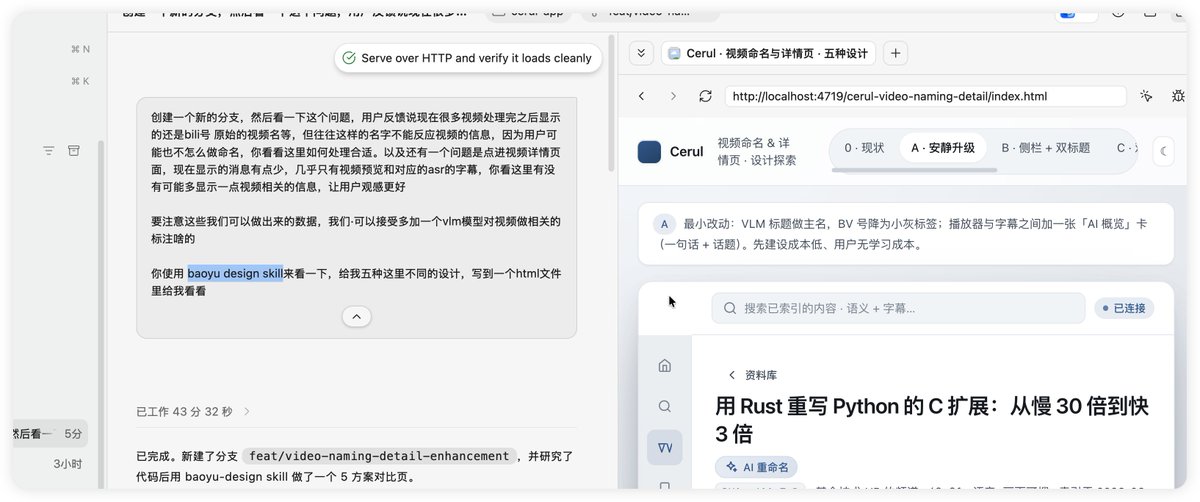Click the video title 用 Rust 重写 Python

click(x=932, y=420)
